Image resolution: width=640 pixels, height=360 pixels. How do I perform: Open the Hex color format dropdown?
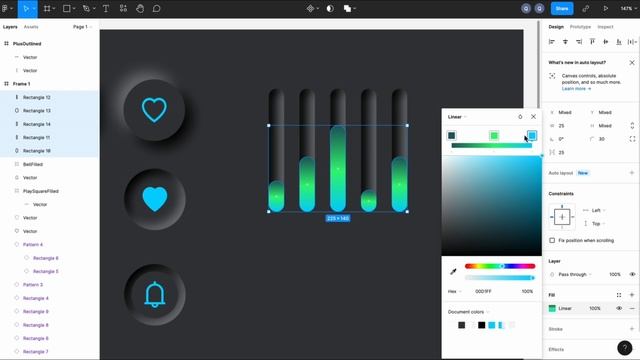(x=455, y=291)
